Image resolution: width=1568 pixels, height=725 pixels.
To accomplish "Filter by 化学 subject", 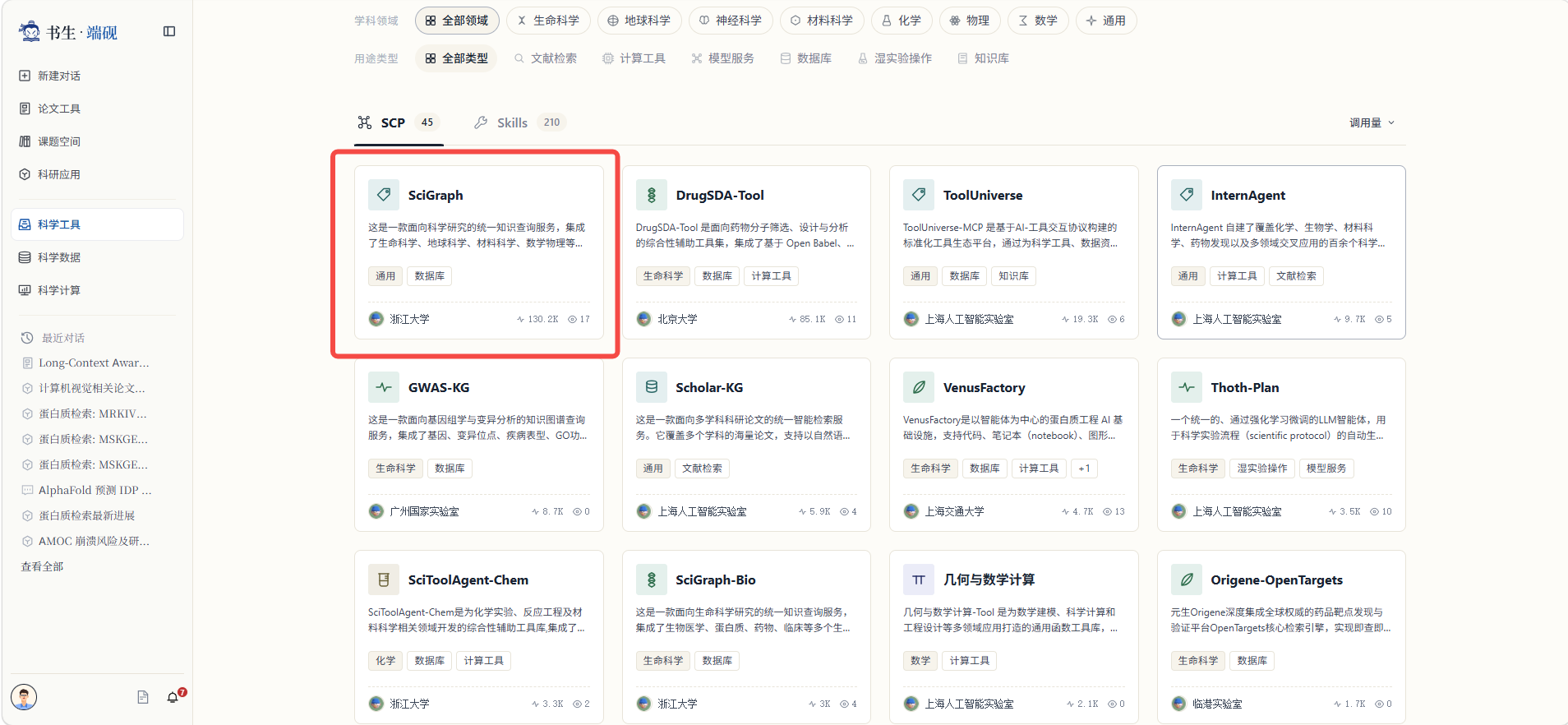I will 902,21.
